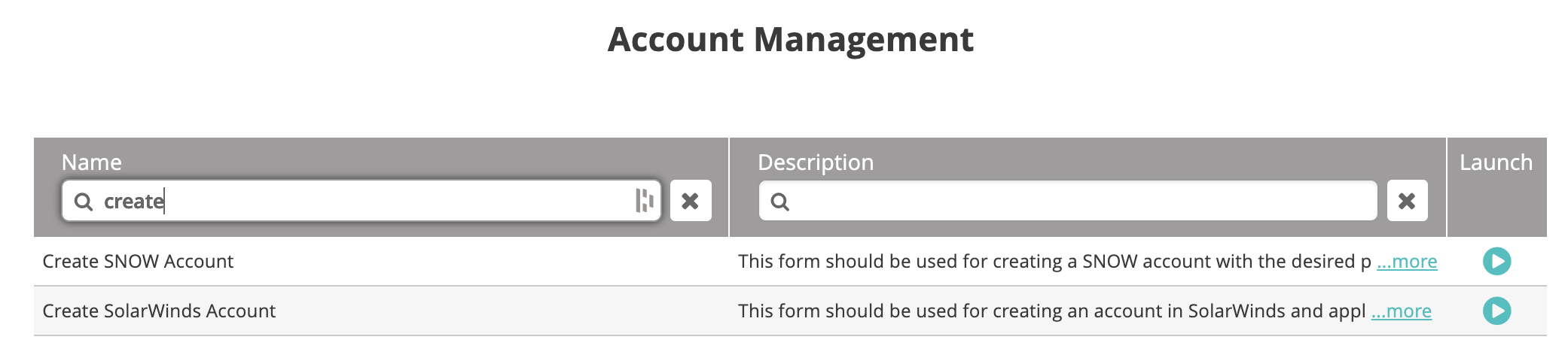The image size is (1568, 358).
Task: Select the Create SolarWinds Account row name
Action: point(159,311)
